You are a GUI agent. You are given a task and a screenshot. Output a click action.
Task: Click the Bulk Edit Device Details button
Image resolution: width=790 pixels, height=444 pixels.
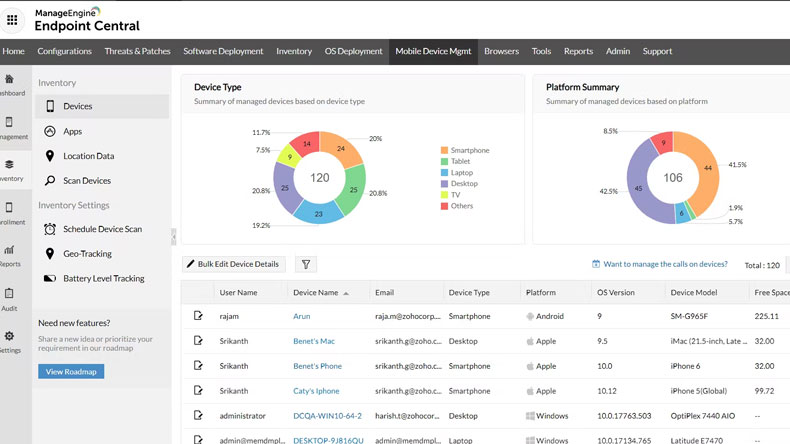(234, 264)
